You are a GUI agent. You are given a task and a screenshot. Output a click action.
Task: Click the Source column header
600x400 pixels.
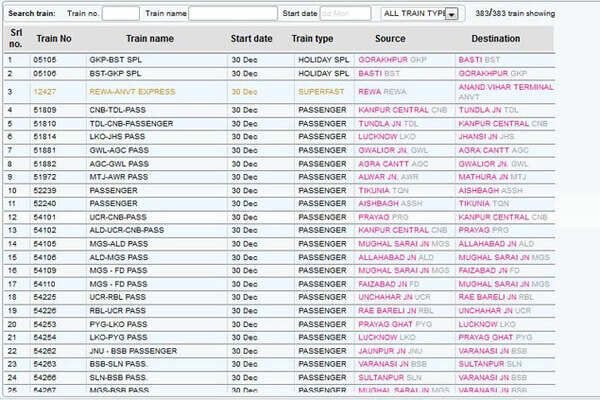click(x=390, y=39)
